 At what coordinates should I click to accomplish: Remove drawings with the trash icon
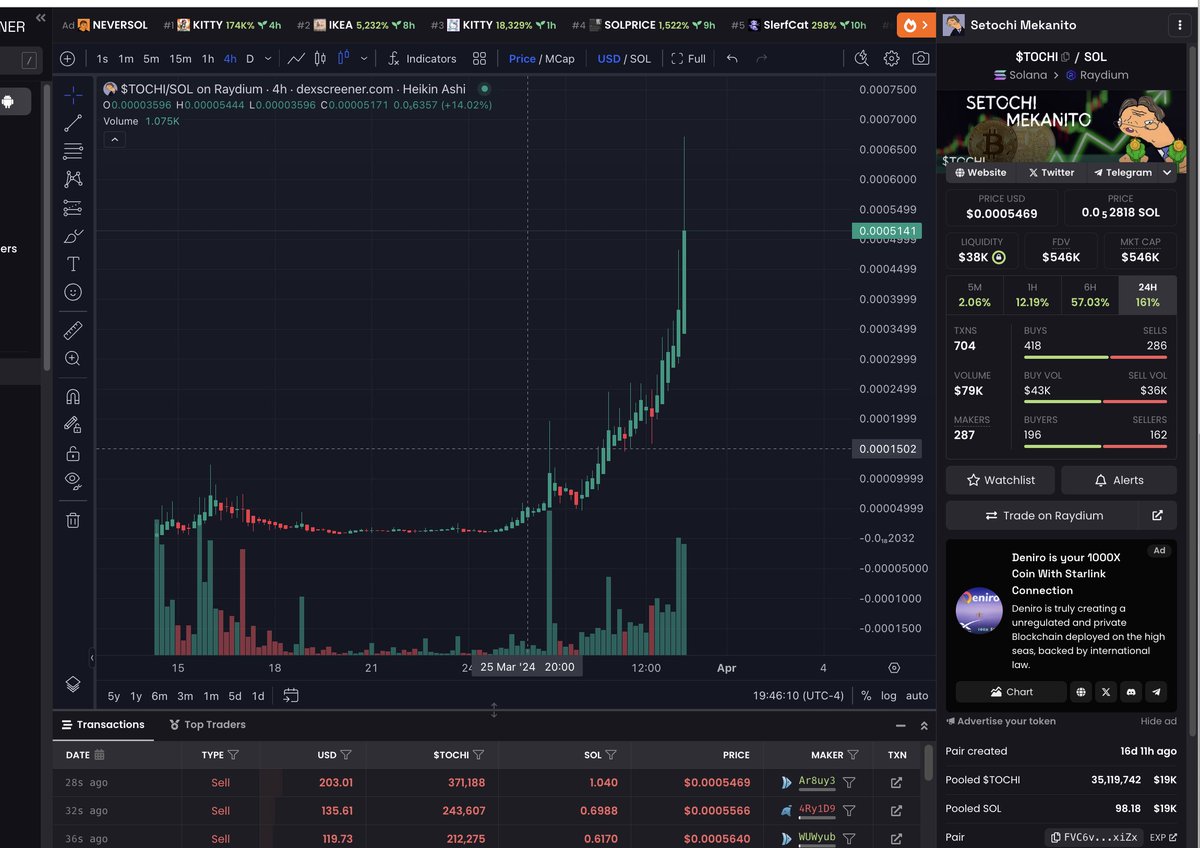[73, 520]
